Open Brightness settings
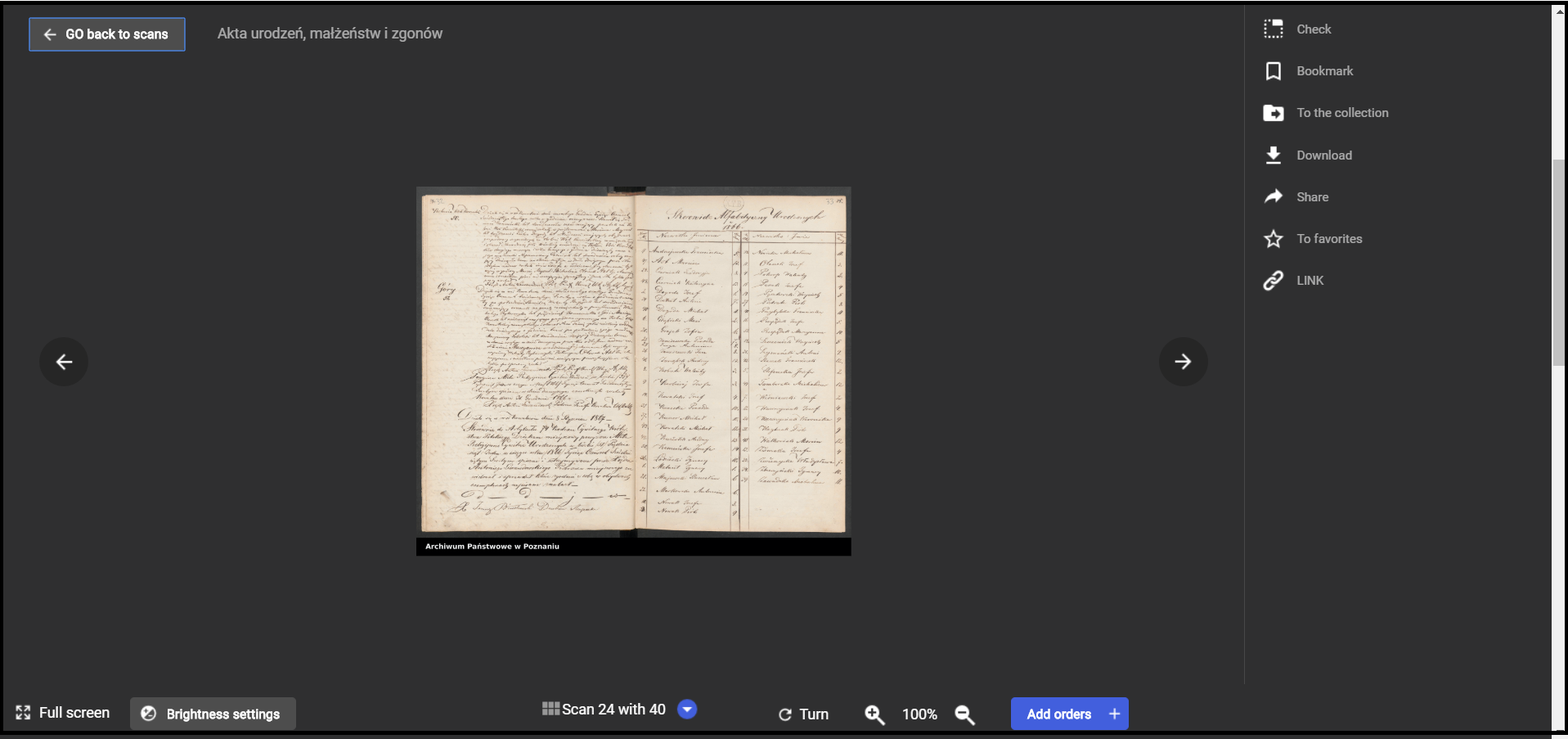1568x739 pixels. pos(213,714)
